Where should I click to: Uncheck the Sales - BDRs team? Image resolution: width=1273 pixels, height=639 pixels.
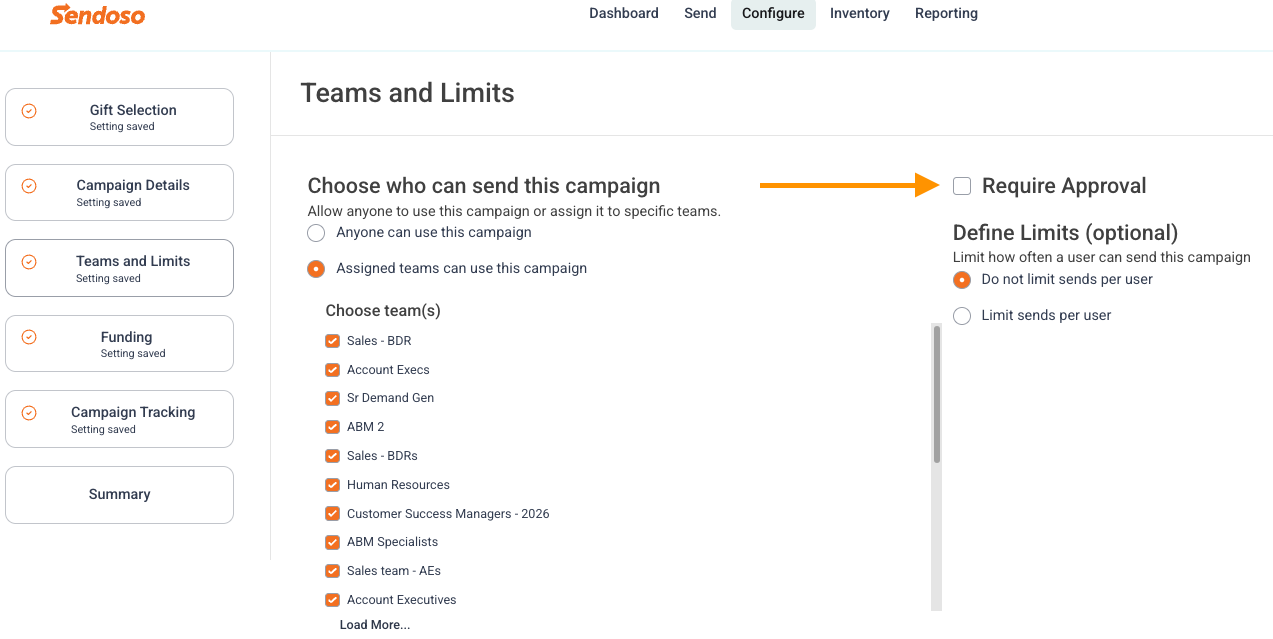coord(333,456)
